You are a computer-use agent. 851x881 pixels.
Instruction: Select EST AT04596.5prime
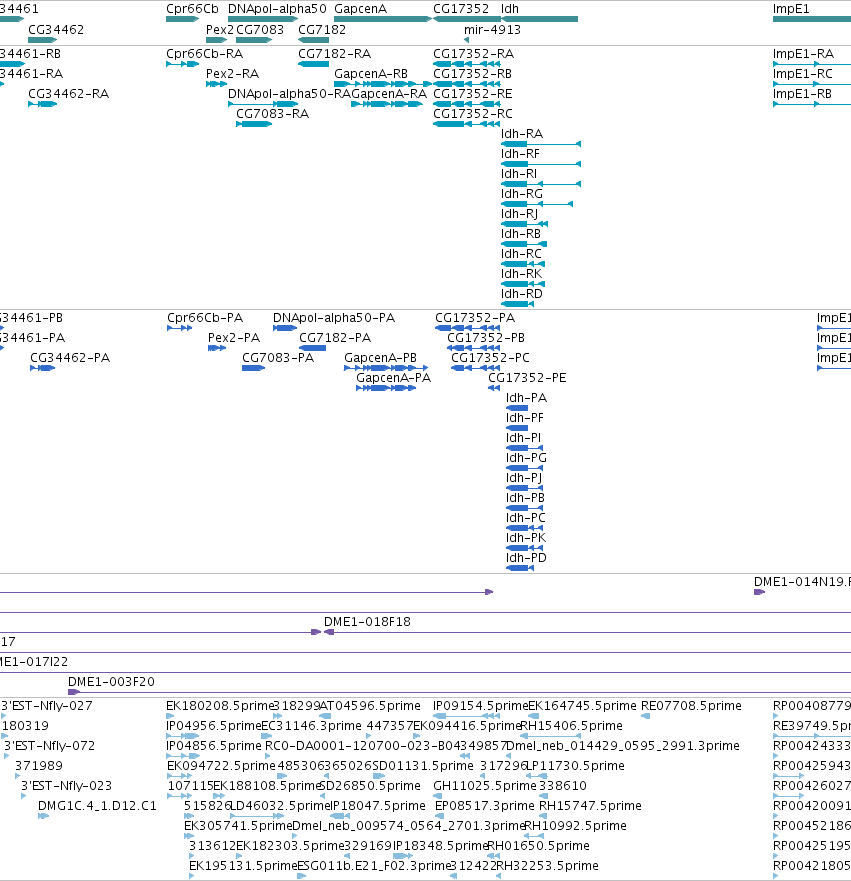point(370,706)
